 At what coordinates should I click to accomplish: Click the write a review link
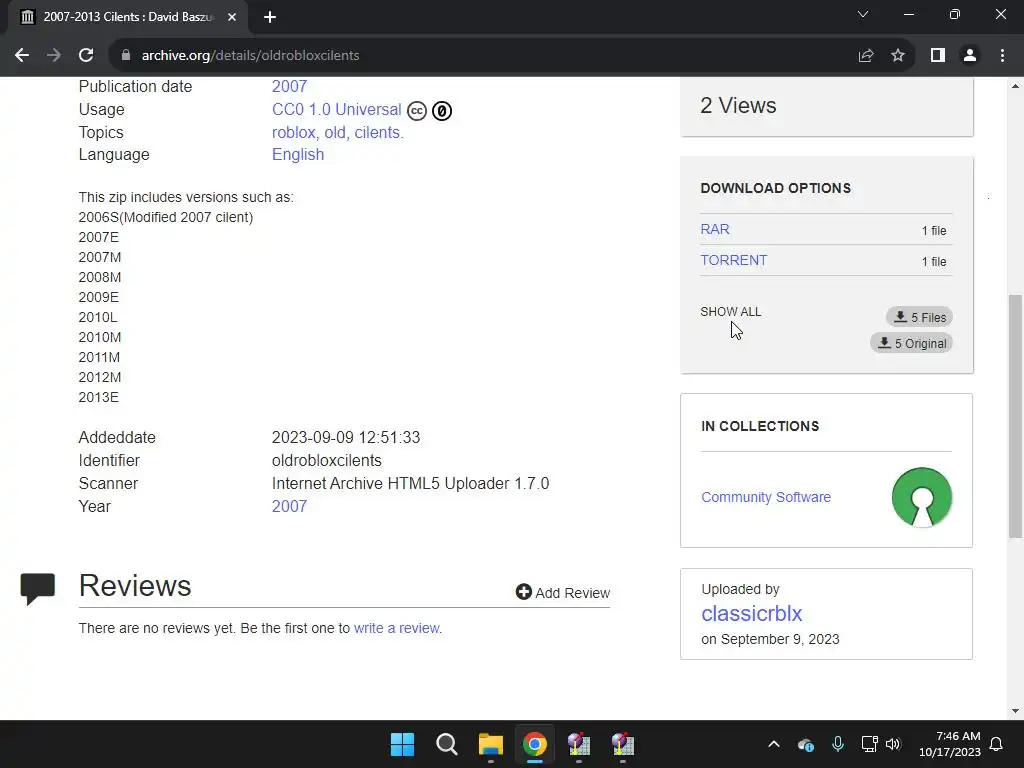[x=396, y=628]
